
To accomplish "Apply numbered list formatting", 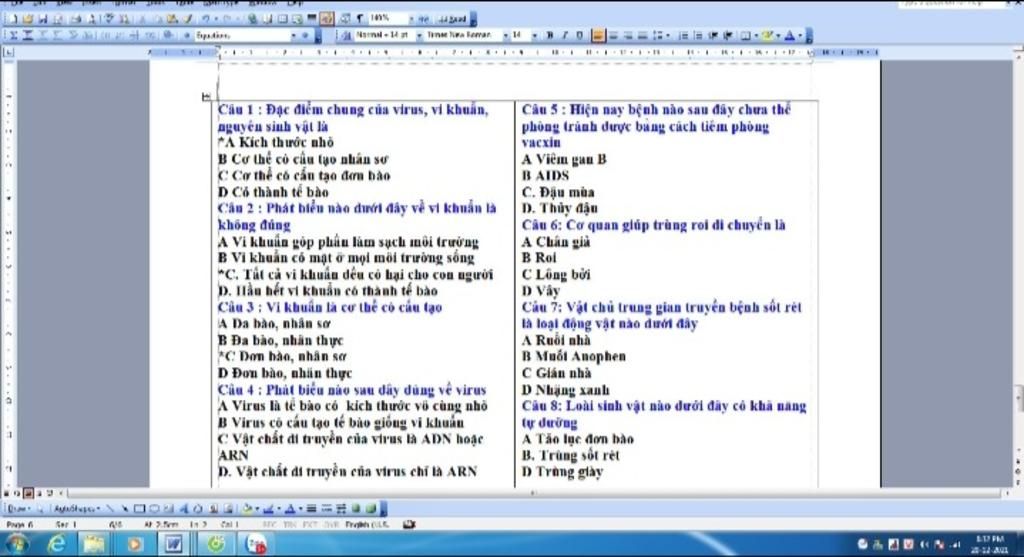I will (x=684, y=35).
